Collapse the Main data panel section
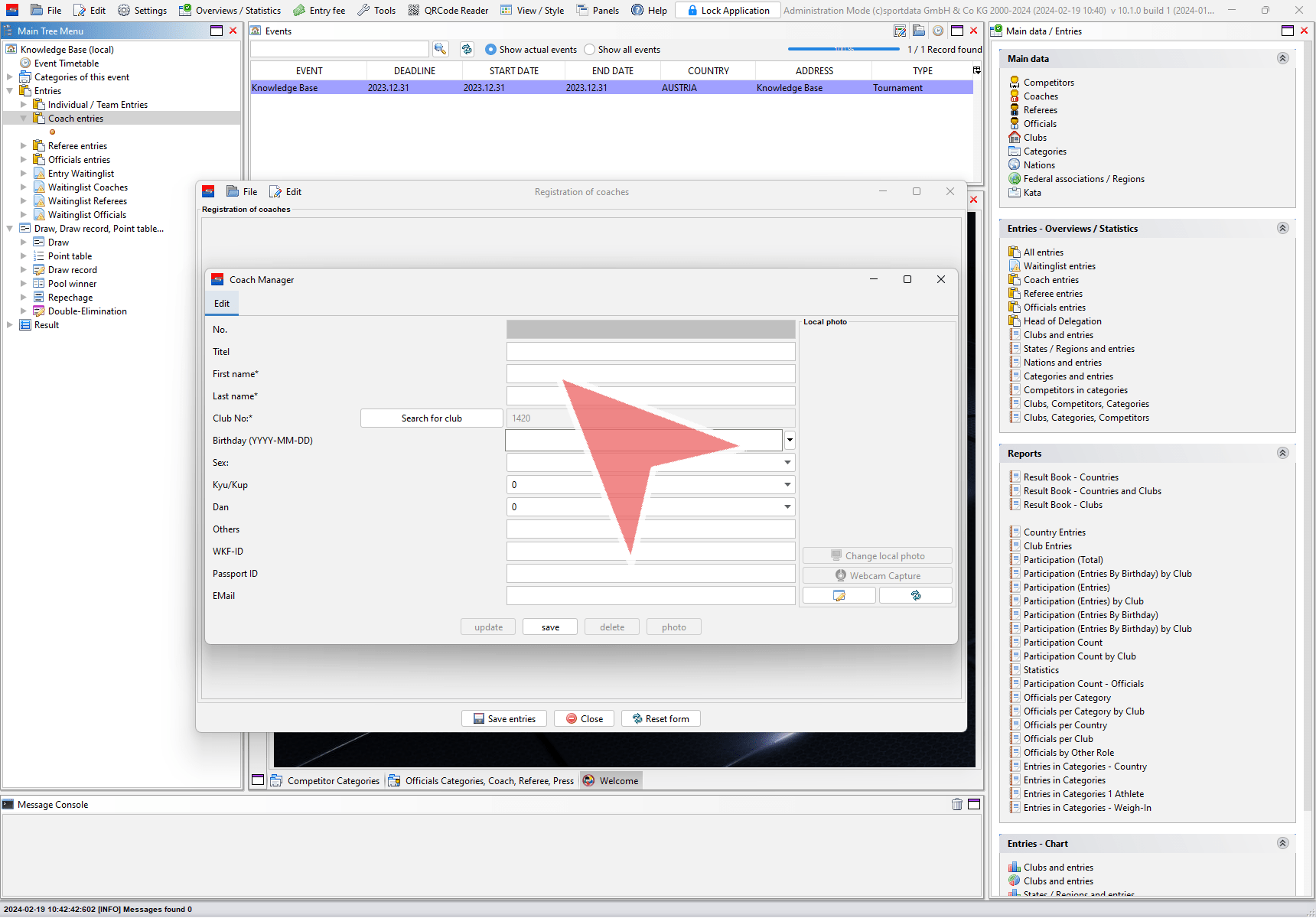 1282,59
